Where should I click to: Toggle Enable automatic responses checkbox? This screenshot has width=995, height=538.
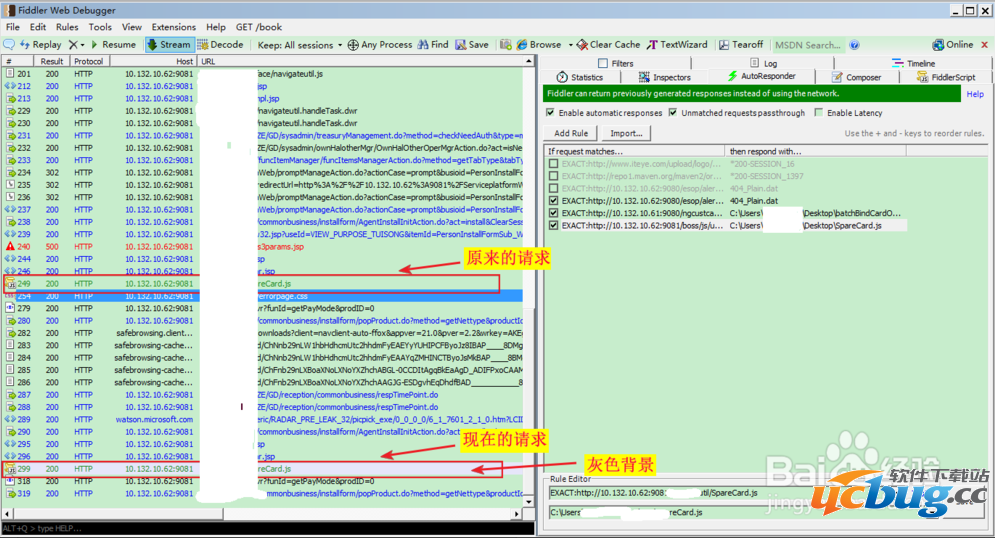(550, 112)
